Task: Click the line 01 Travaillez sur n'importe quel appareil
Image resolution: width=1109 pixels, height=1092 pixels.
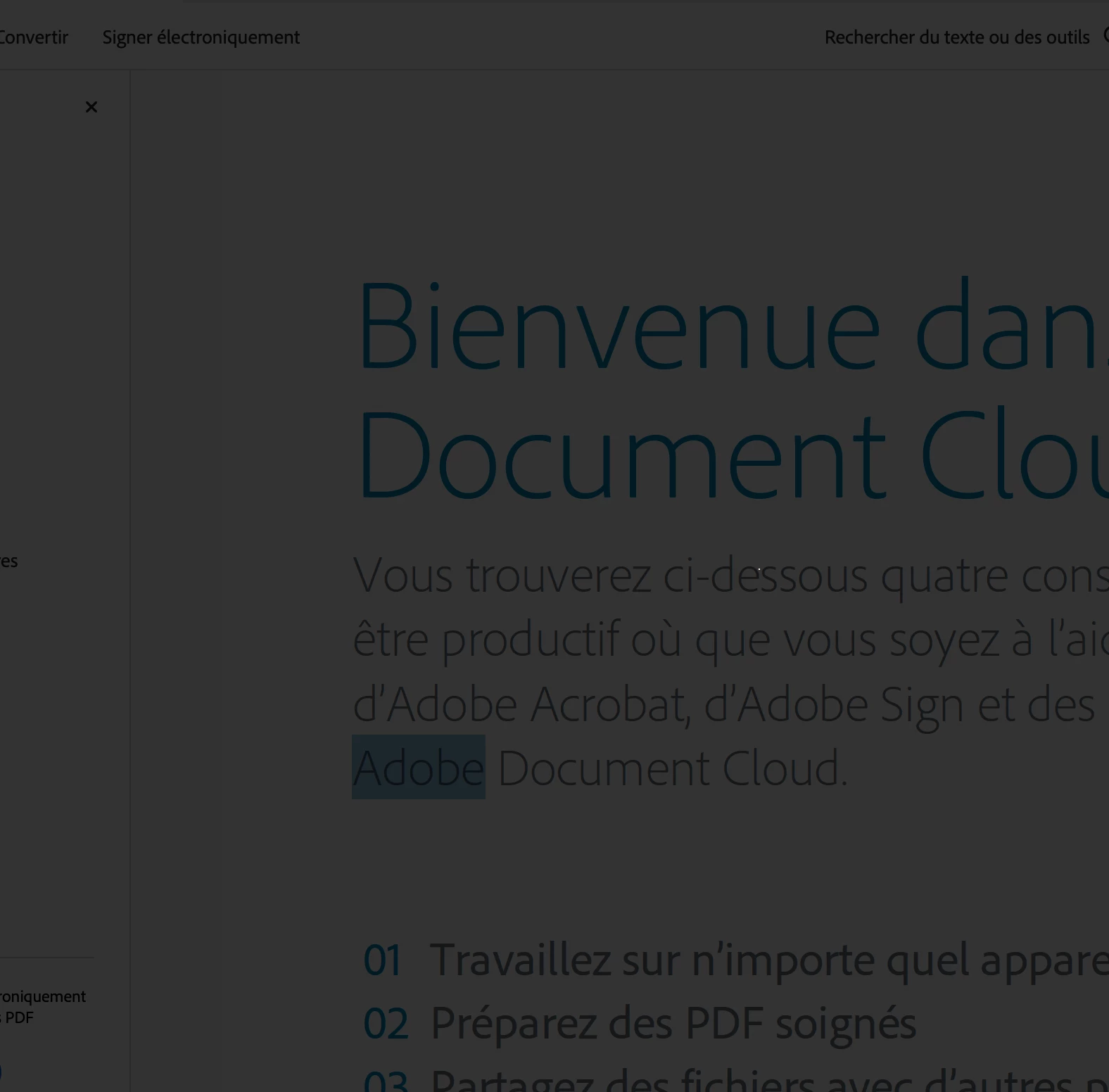Action: 735,960
